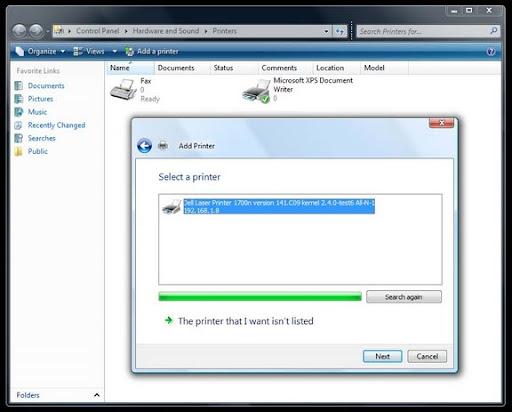This screenshot has height=412, width=512.
Task: Open Documents in Favorite Links
Action: (x=46, y=86)
